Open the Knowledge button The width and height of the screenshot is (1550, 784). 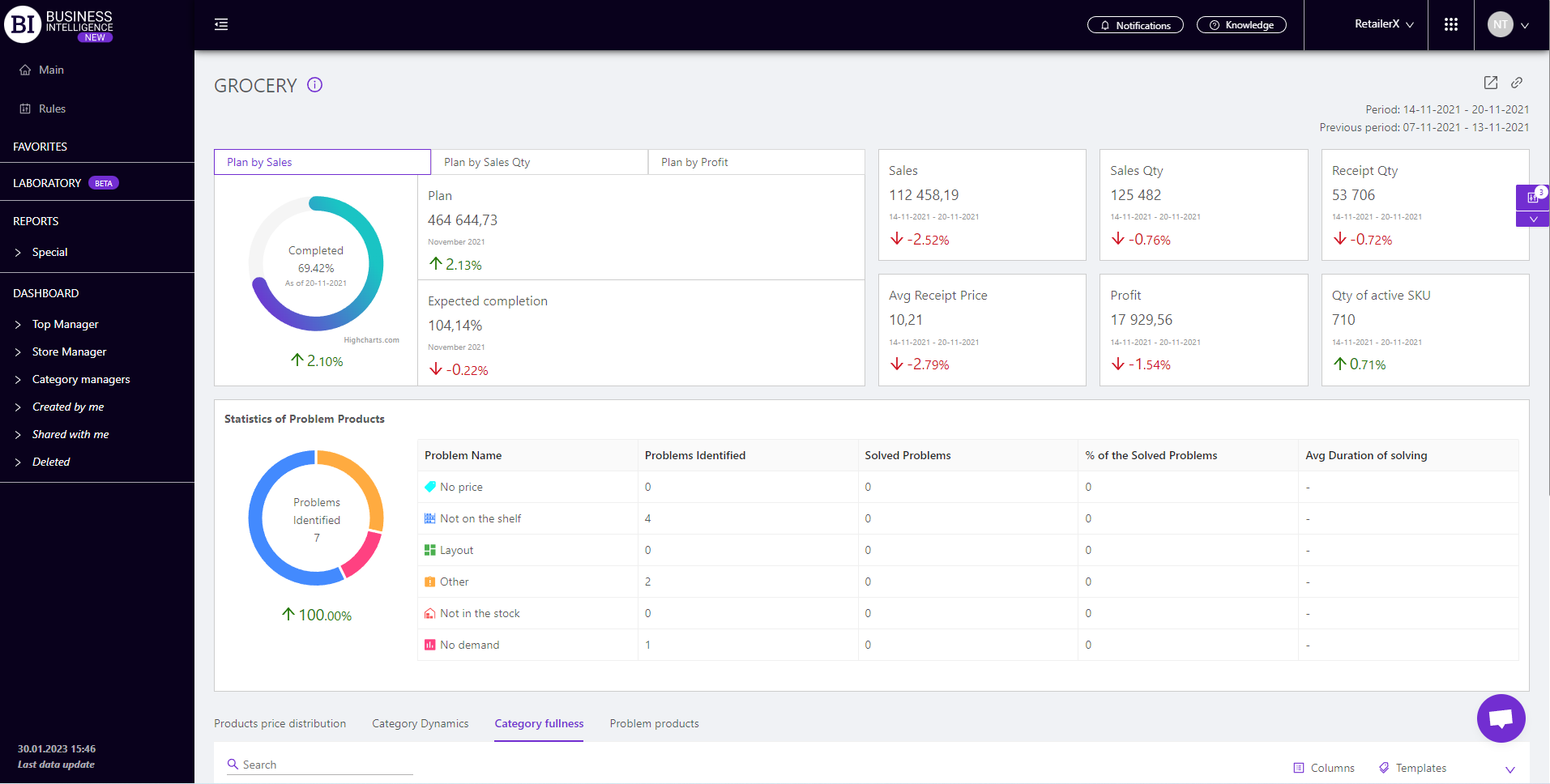(1241, 25)
